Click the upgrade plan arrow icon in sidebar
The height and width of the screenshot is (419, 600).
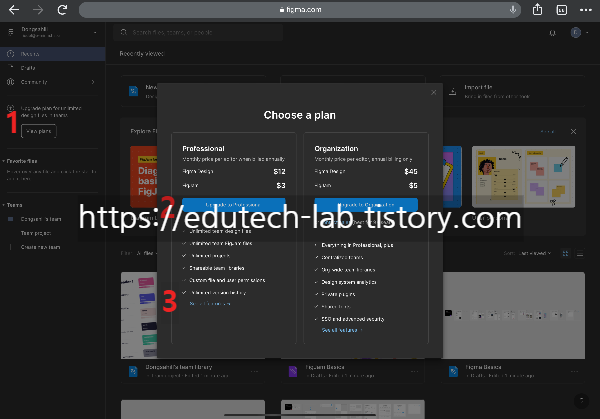pyautogui.click(x=11, y=108)
